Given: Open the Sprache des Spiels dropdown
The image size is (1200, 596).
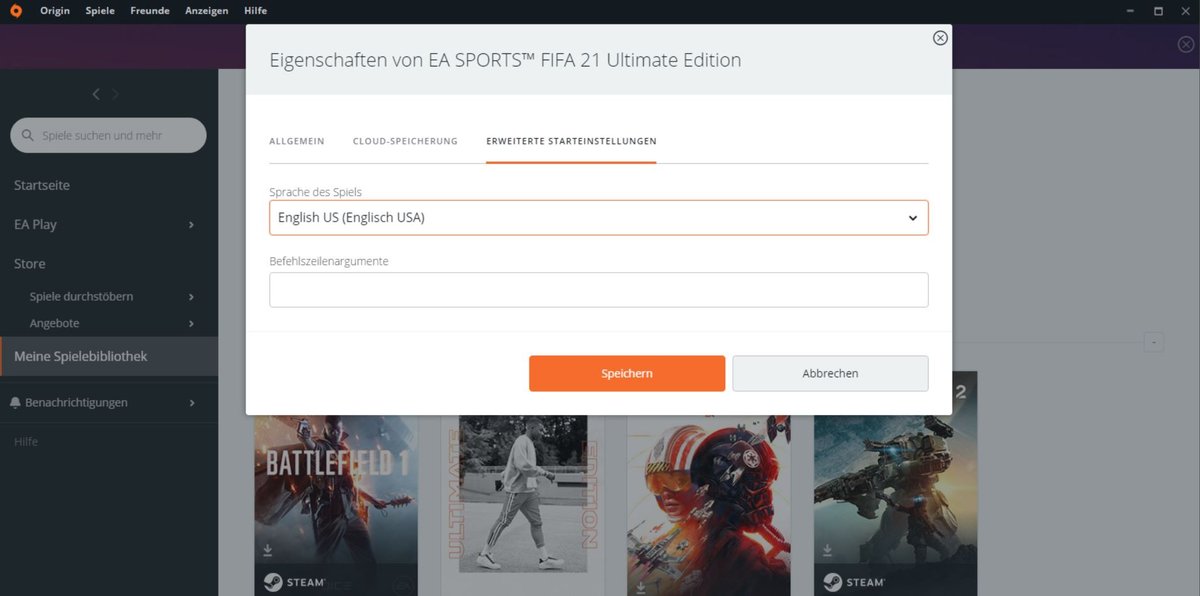Looking at the screenshot, I should pyautogui.click(x=599, y=218).
